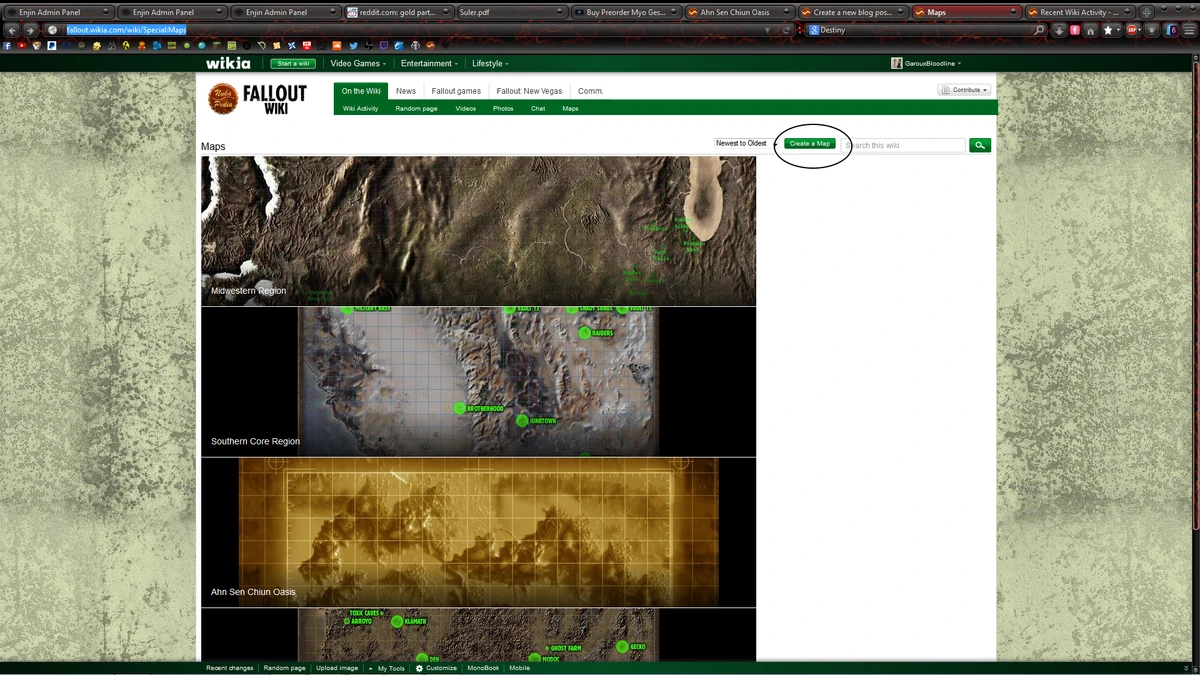Expand My Tools in the footer

(x=390, y=668)
